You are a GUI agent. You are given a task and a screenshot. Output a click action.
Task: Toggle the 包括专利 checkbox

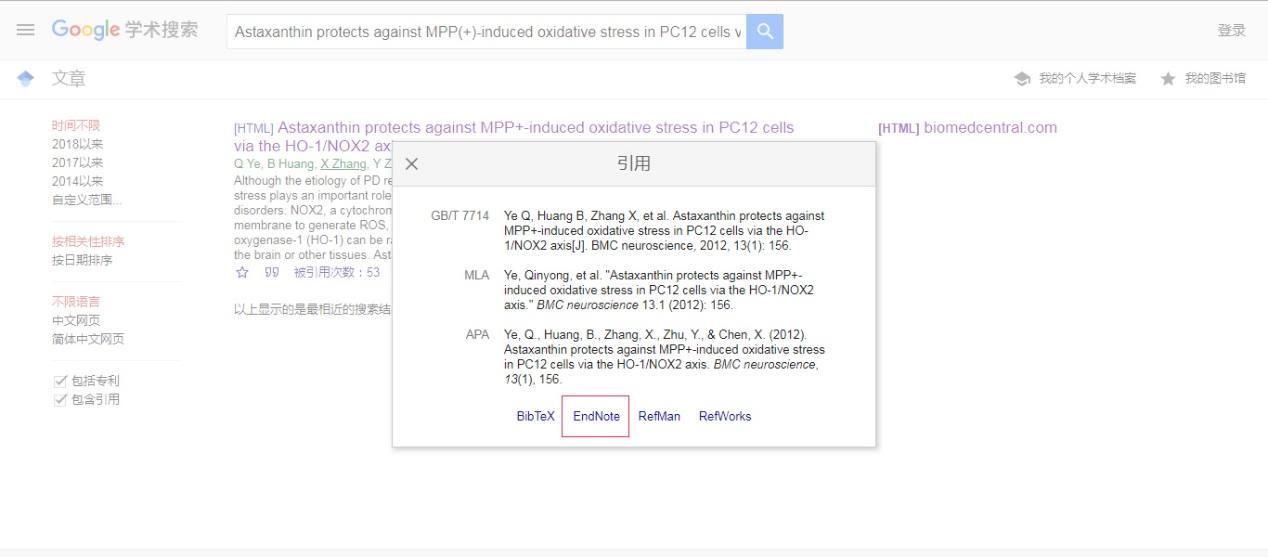click(59, 381)
